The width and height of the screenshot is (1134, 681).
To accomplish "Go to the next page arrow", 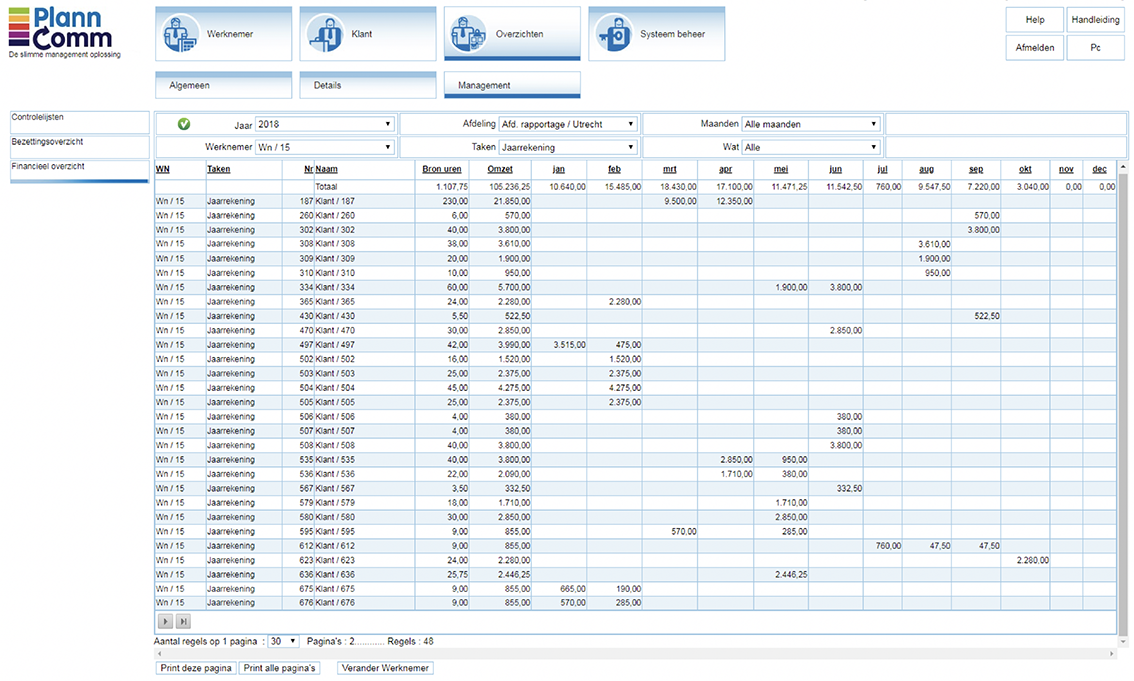I will tap(166, 622).
